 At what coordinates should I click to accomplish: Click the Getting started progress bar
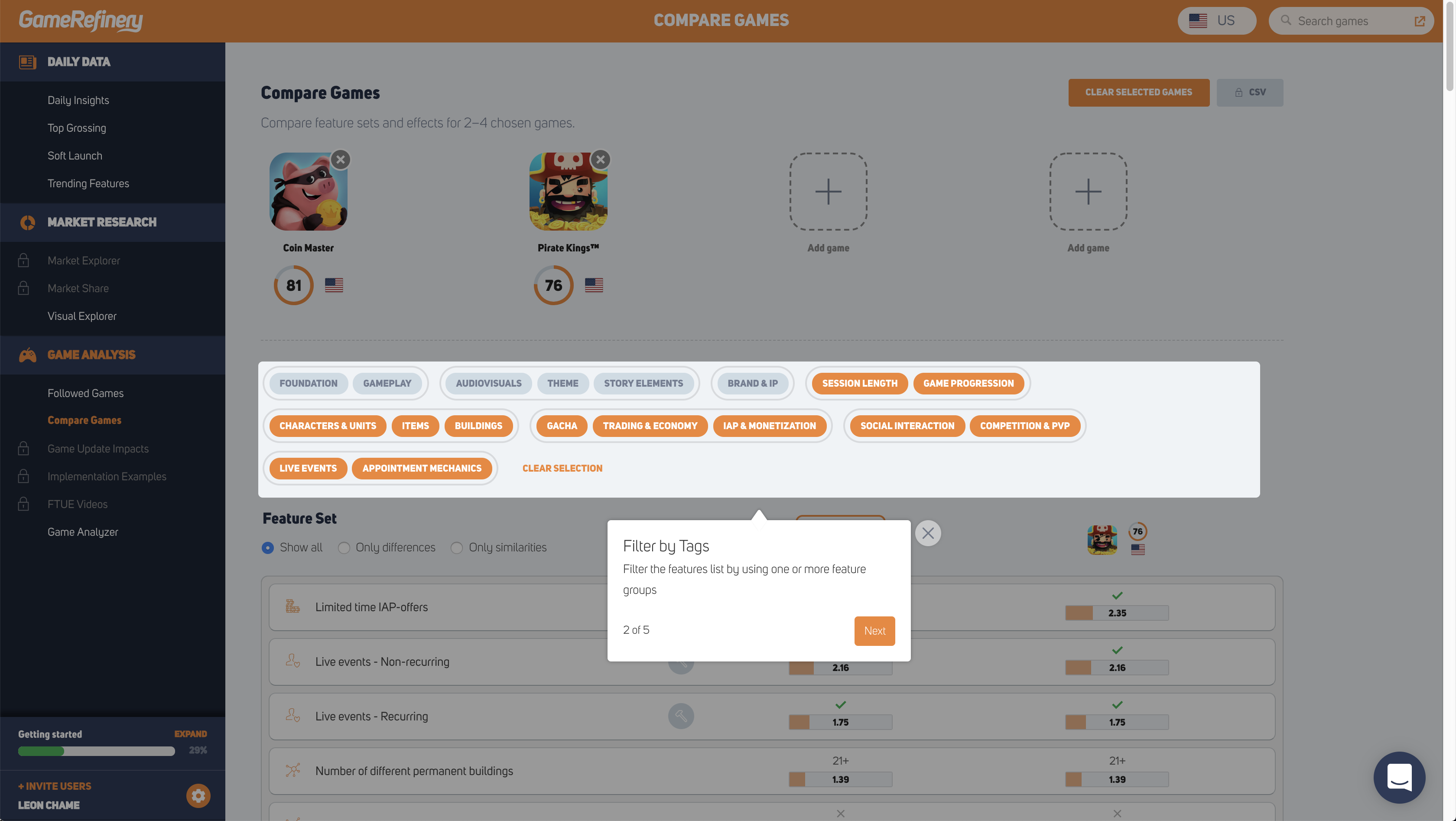97,751
